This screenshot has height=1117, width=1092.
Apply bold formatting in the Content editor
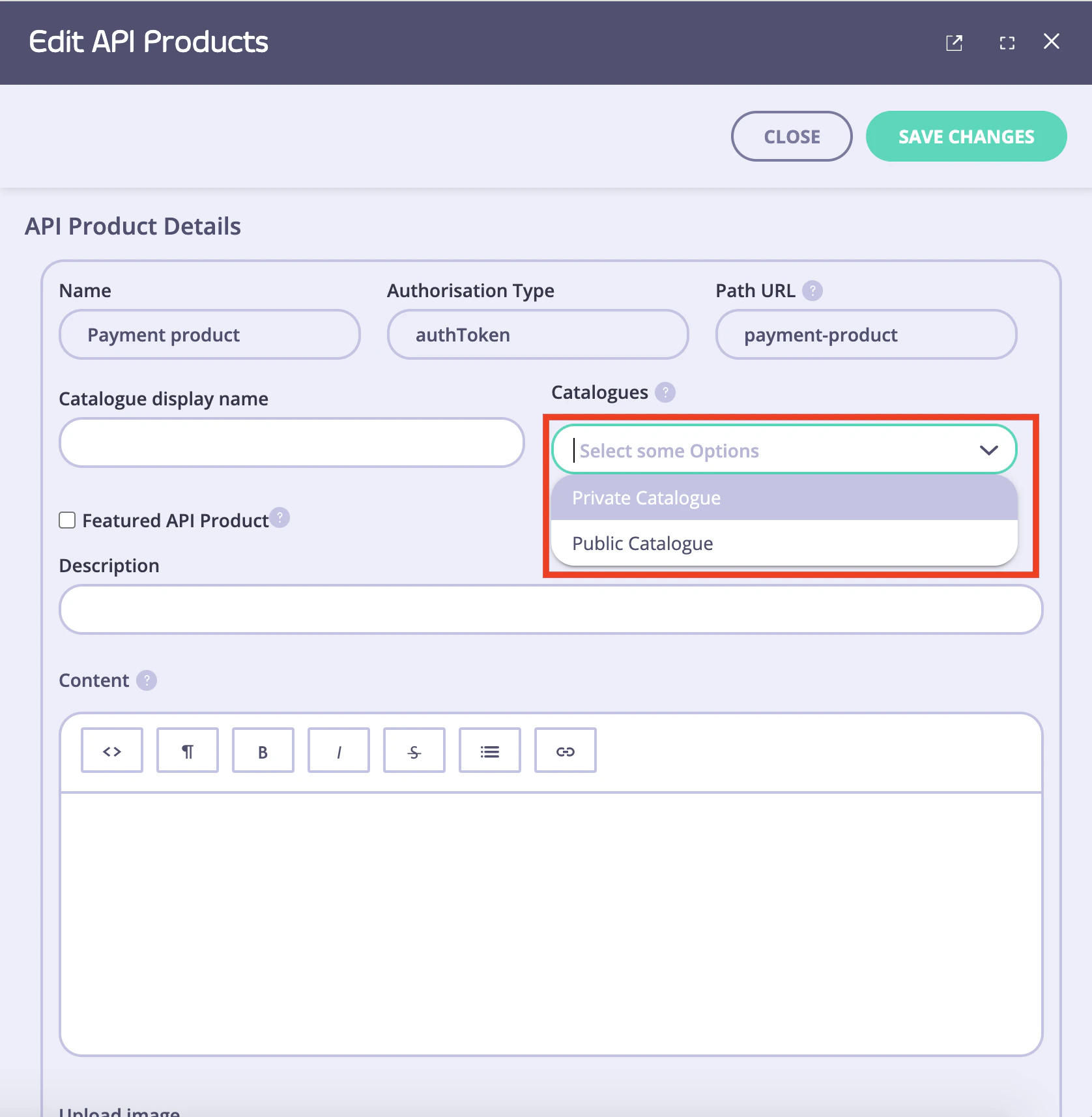(x=263, y=749)
